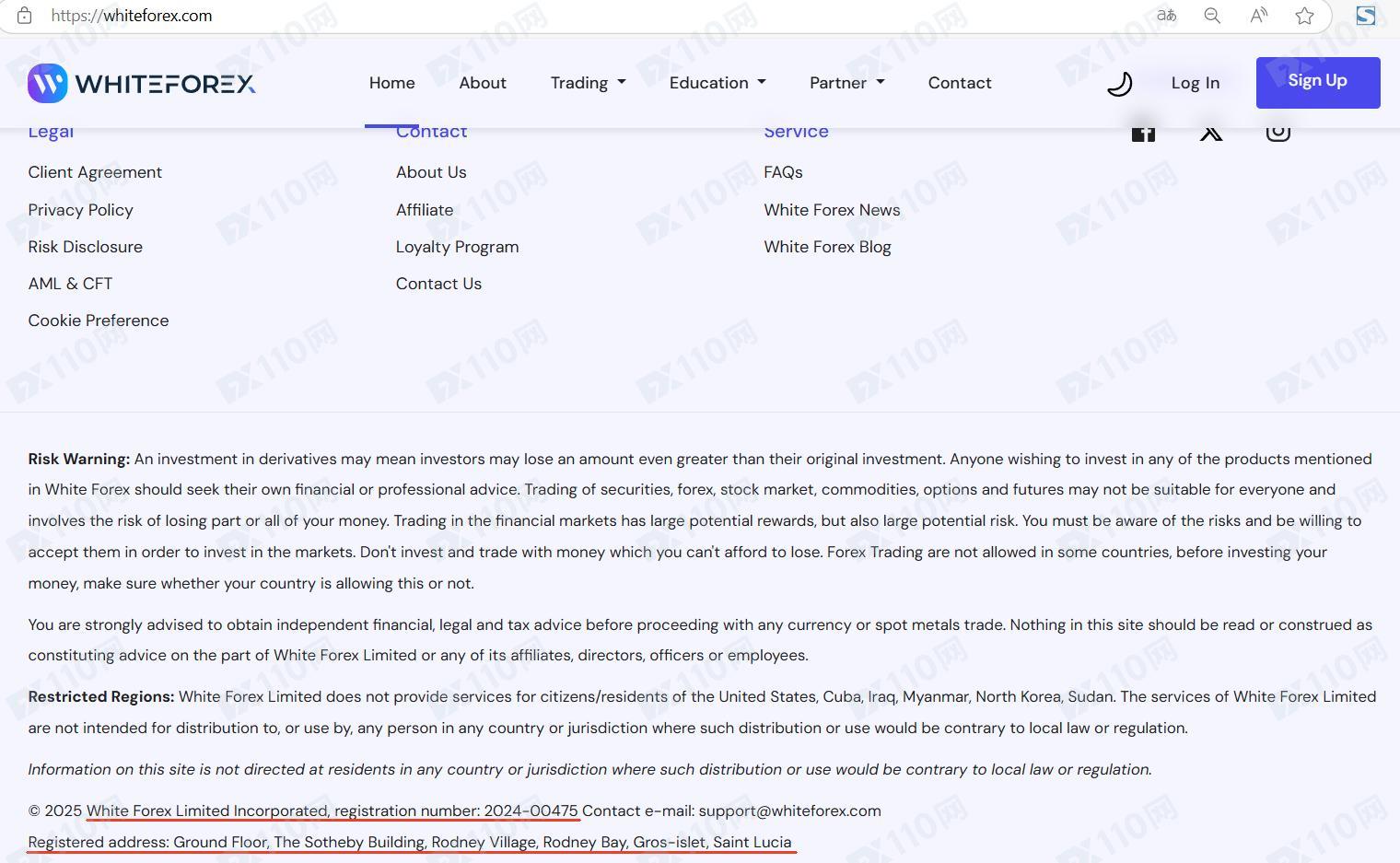Open the FAQs link
The width and height of the screenshot is (1400, 863).
coord(783,172)
